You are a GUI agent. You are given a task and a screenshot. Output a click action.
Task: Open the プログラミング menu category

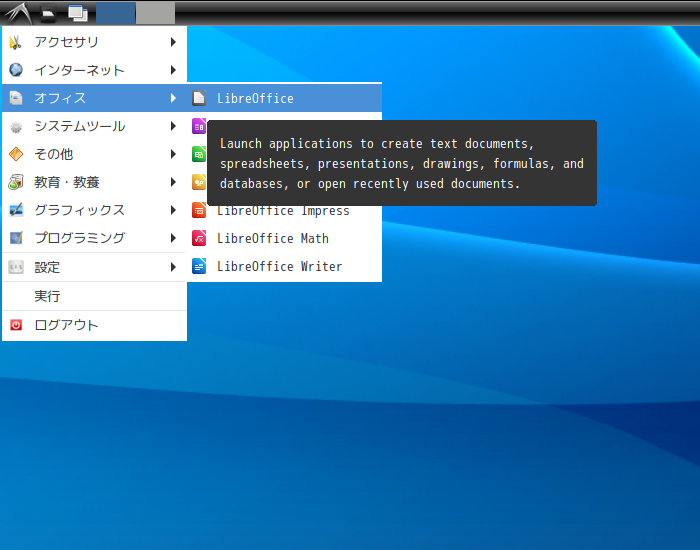[80, 238]
